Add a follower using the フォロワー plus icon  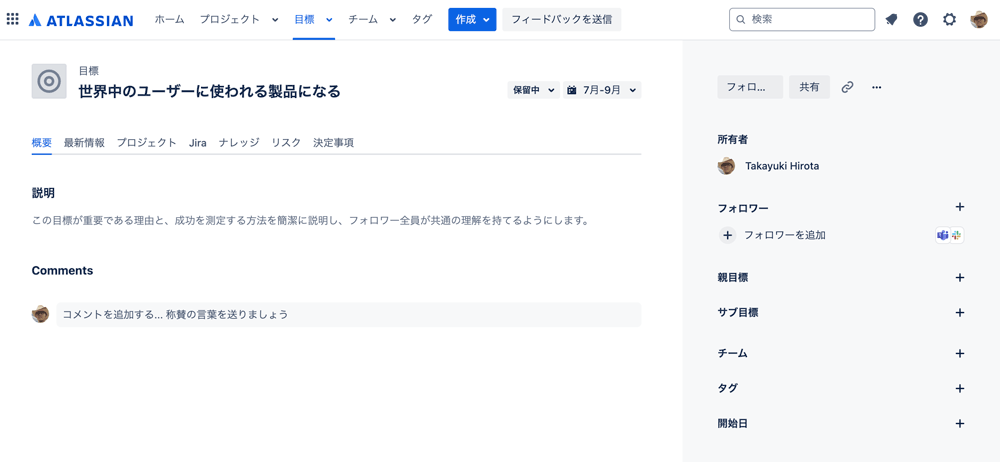[x=960, y=207]
